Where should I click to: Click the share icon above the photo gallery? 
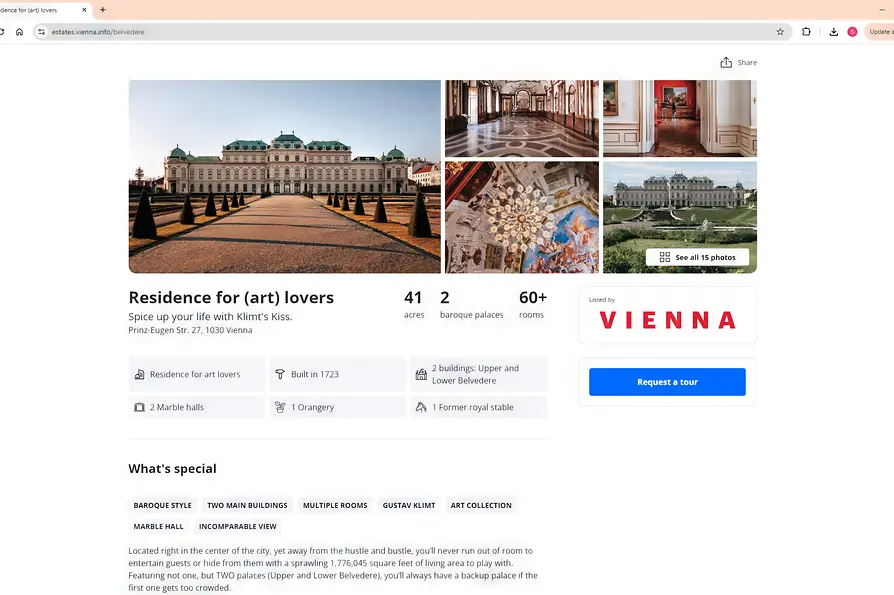(726, 62)
